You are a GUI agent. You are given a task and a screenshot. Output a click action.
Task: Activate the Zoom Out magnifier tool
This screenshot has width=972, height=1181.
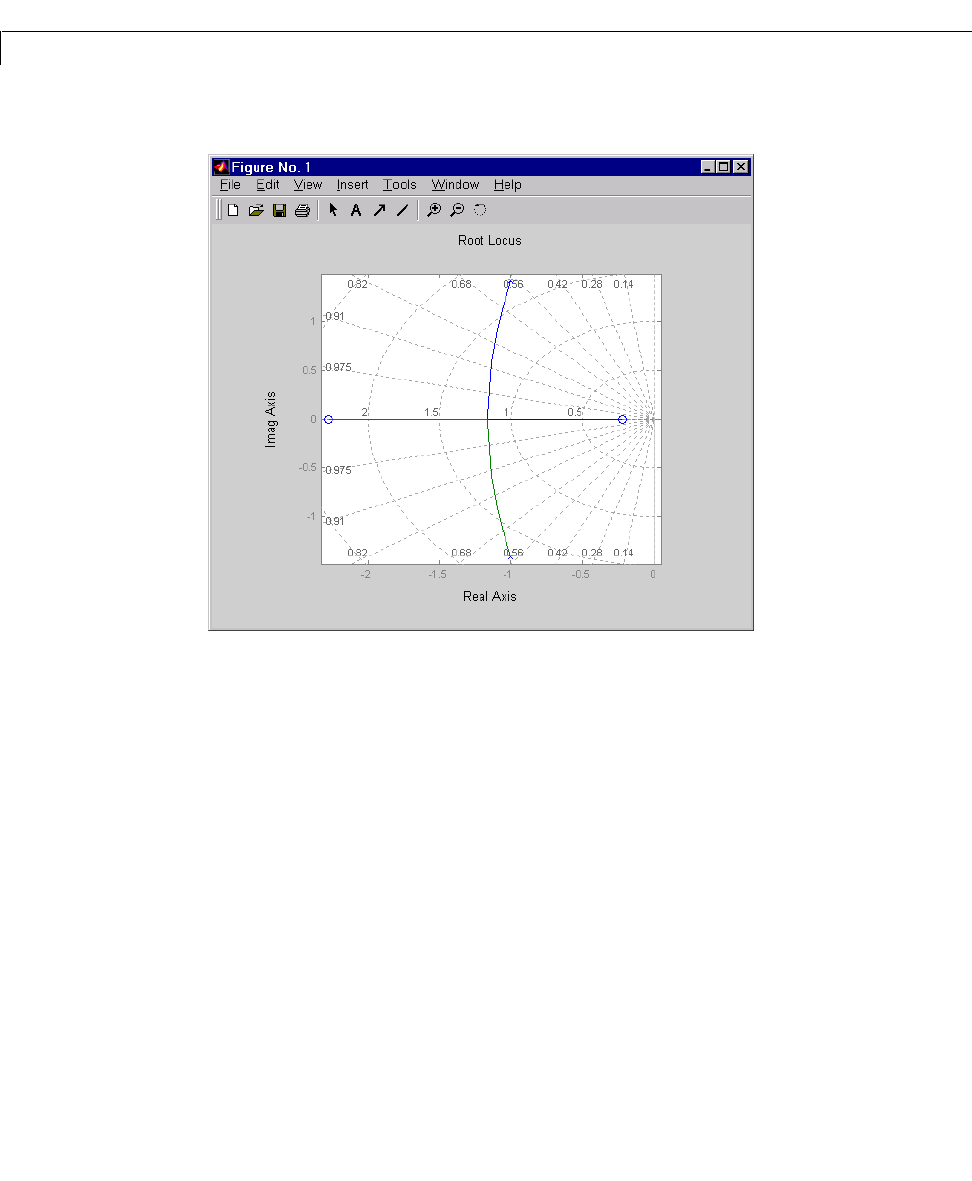click(457, 210)
